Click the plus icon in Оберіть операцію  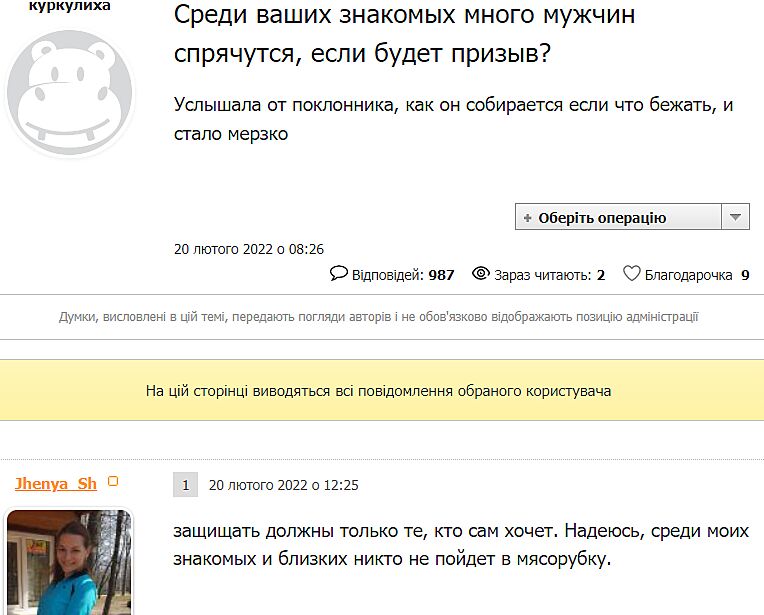click(x=527, y=218)
